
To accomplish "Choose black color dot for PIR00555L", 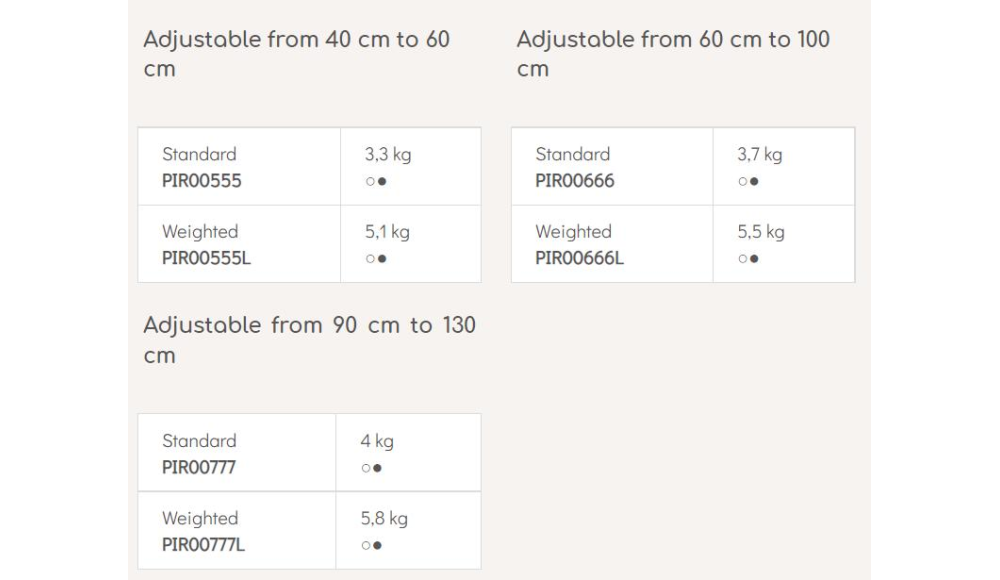I will click(382, 258).
